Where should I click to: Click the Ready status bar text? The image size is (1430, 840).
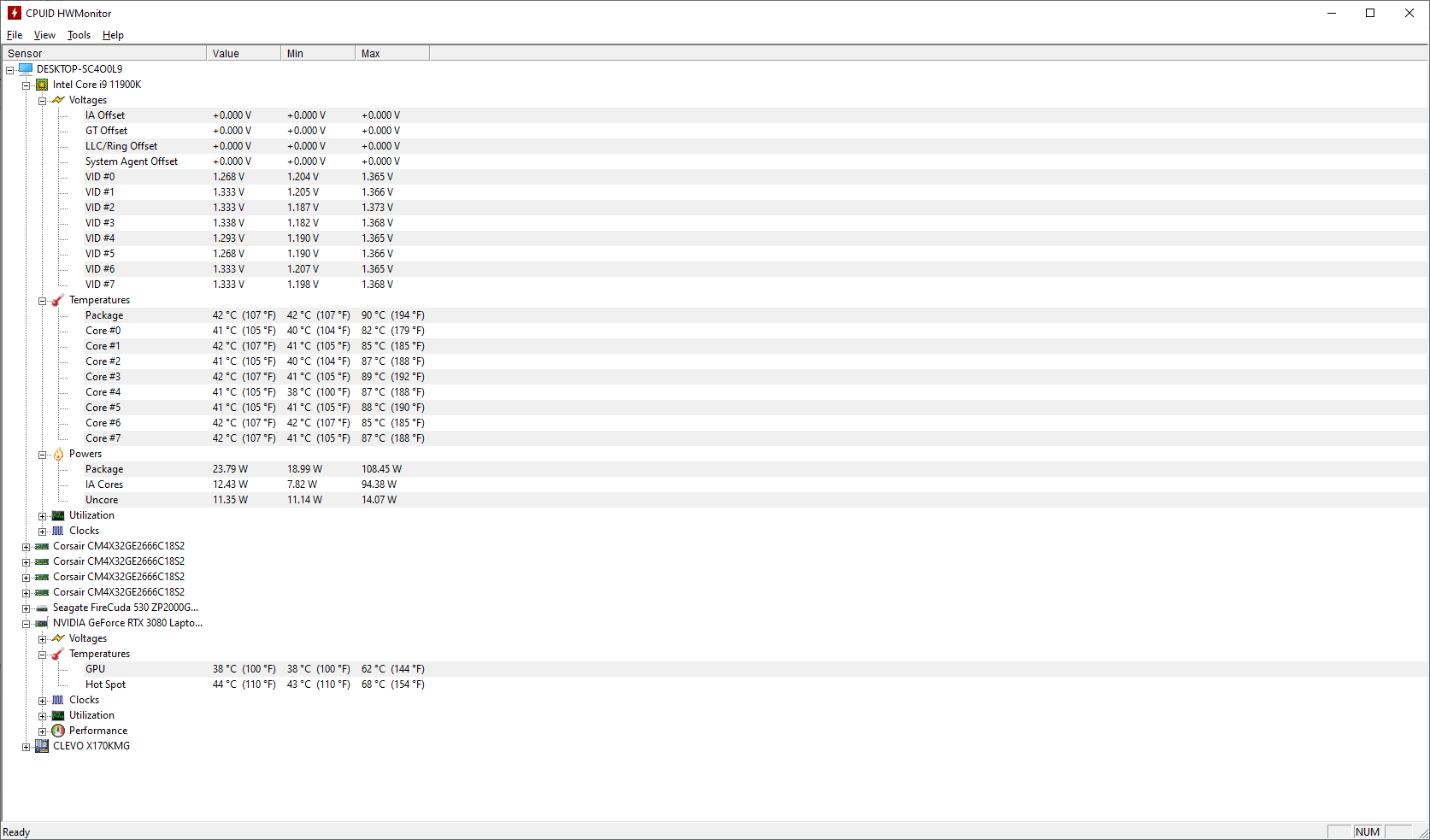pos(16,832)
